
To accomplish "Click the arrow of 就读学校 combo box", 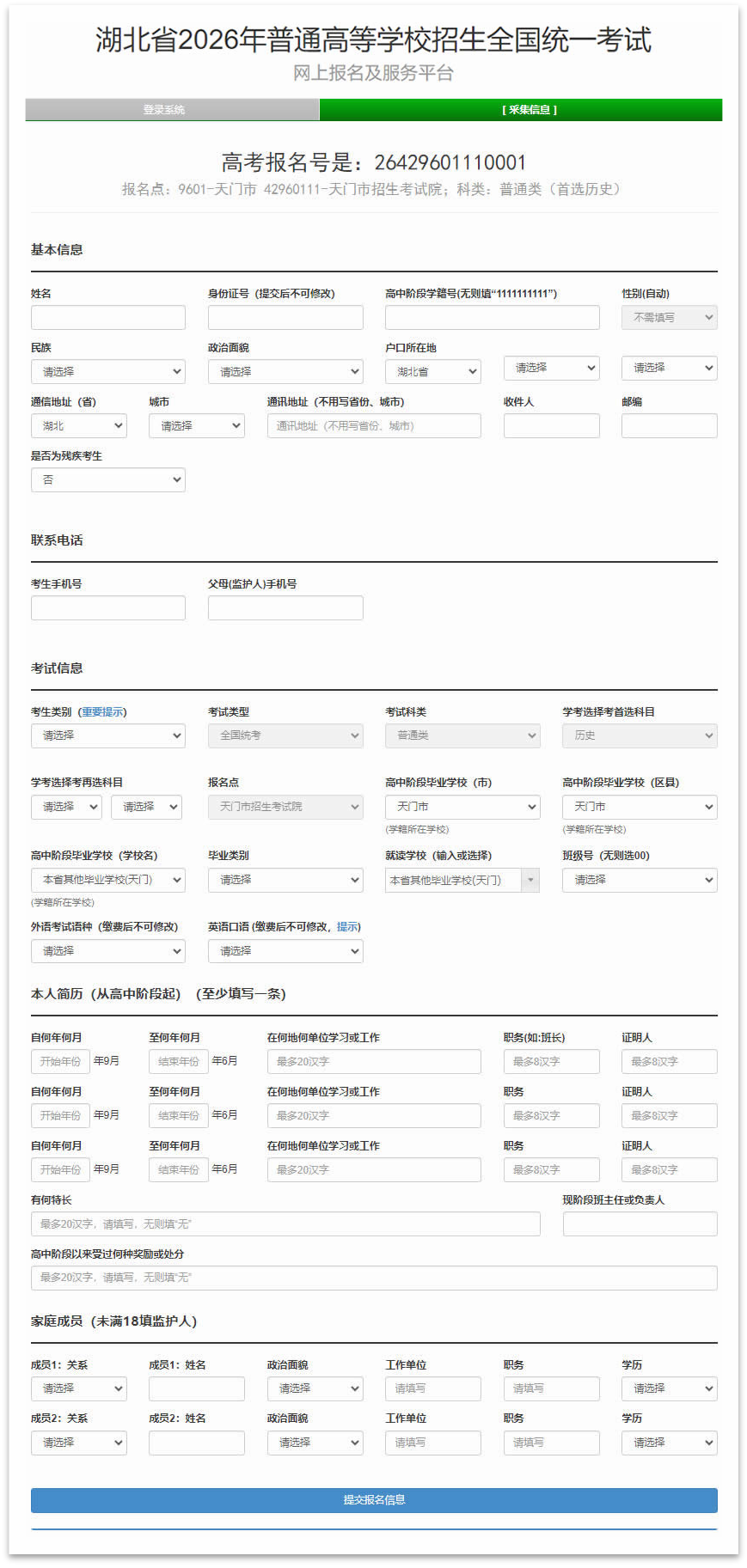I will (530, 881).
